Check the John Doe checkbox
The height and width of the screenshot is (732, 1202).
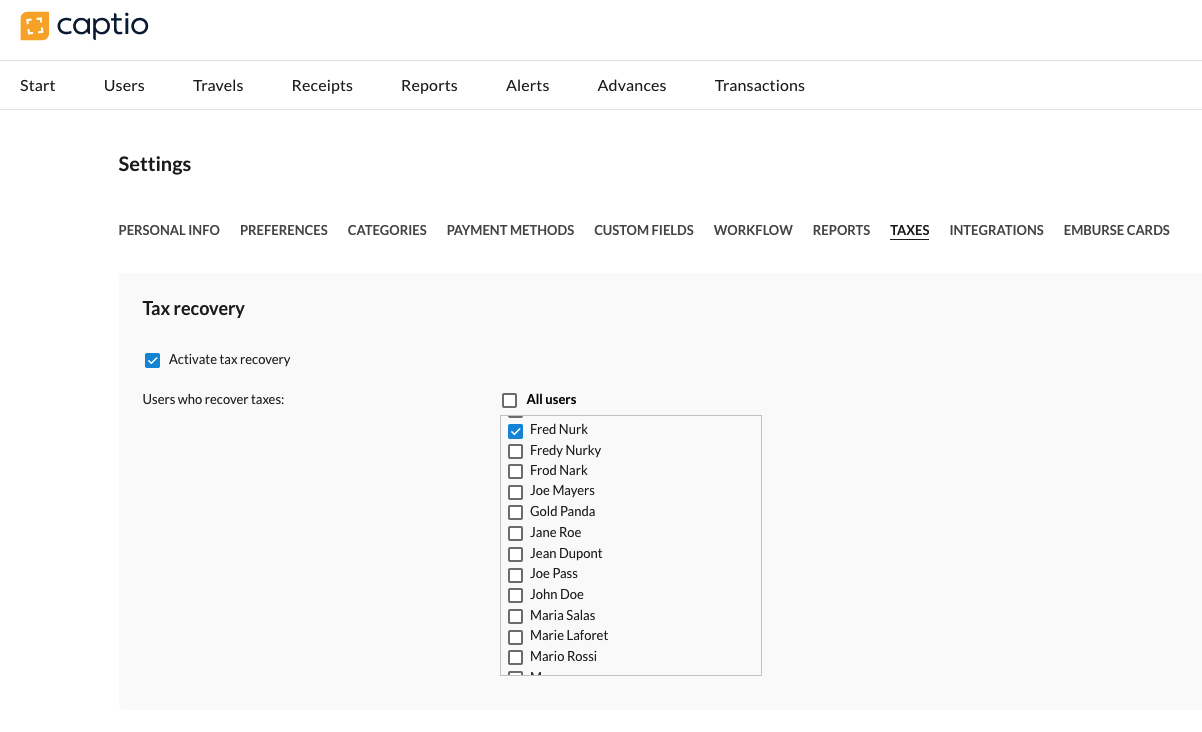[516, 596]
